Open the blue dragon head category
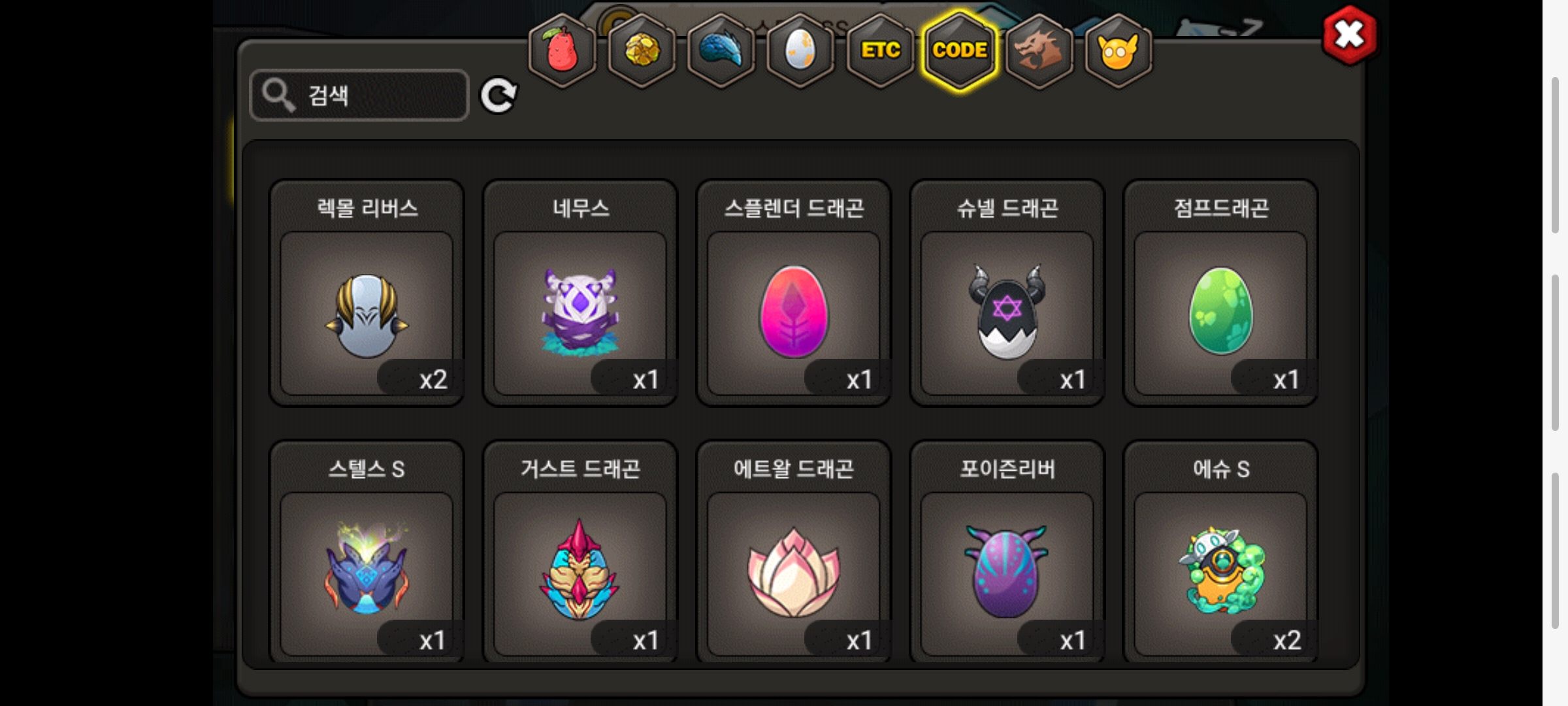Viewport: 1568px width, 706px height. click(721, 51)
